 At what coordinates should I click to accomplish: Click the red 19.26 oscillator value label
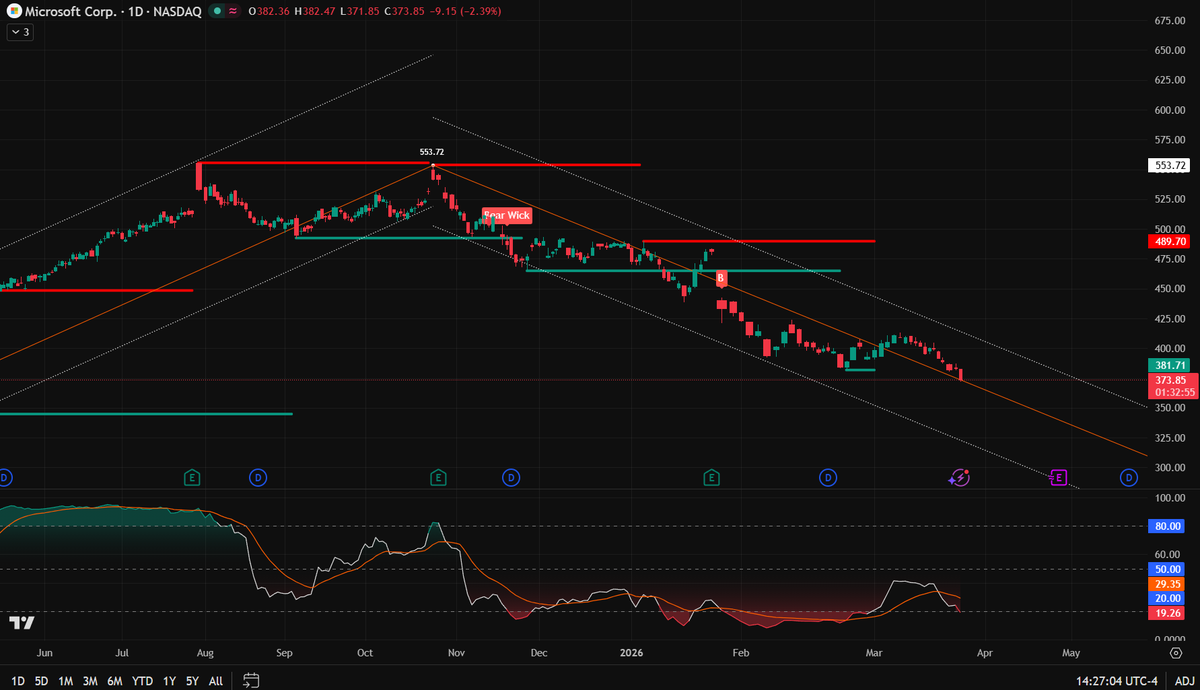click(1169, 612)
